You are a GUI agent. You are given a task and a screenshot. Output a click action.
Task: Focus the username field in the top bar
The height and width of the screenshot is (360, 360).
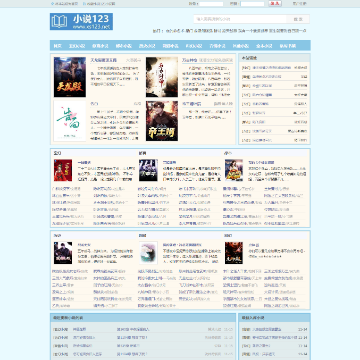point(211,4)
